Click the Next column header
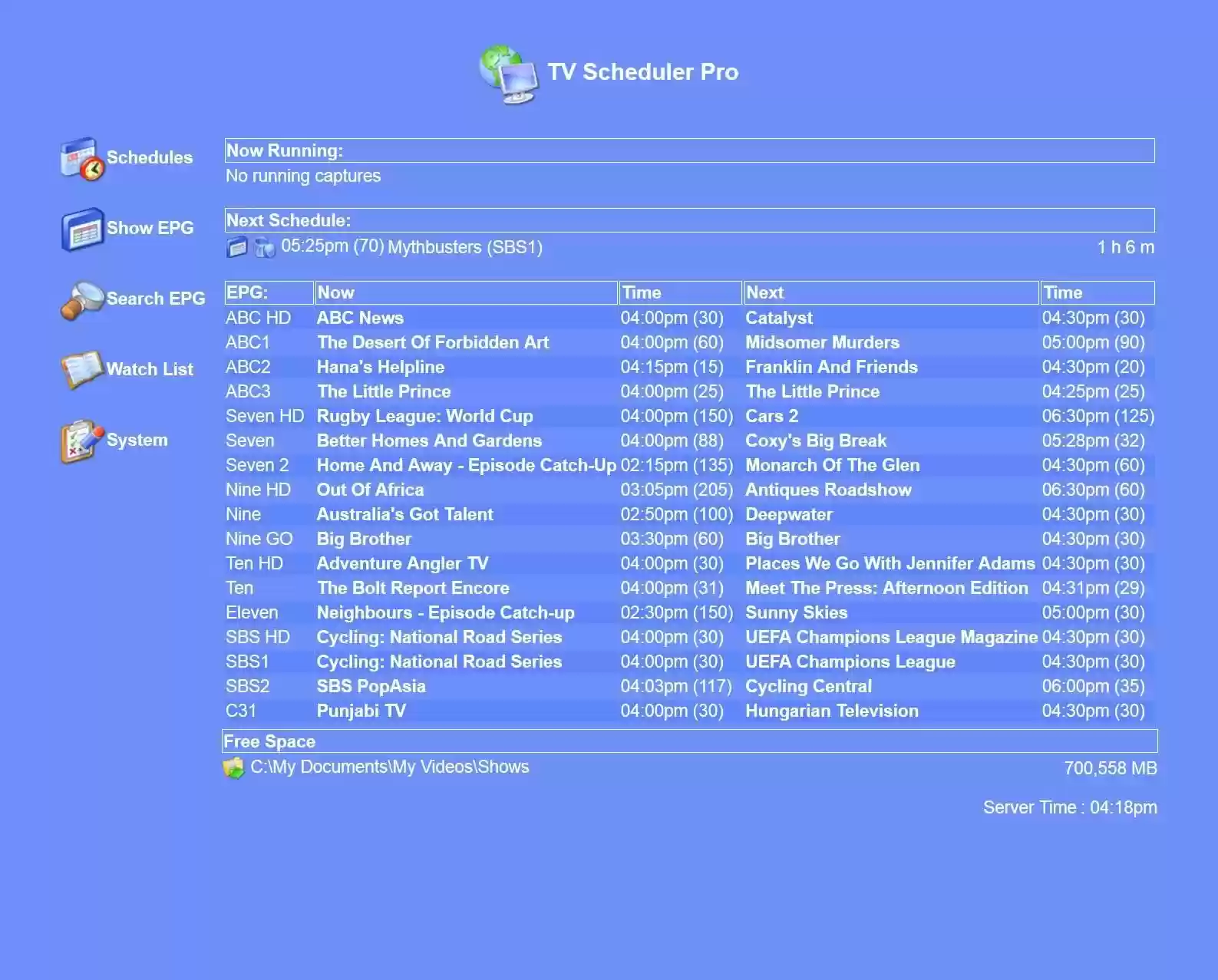 tap(891, 292)
